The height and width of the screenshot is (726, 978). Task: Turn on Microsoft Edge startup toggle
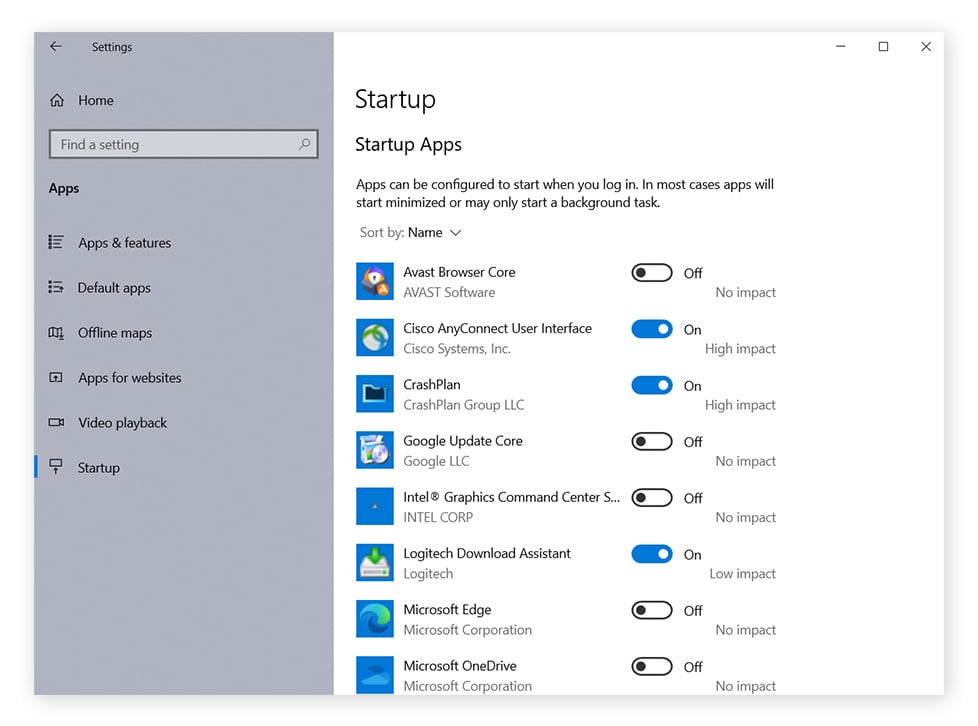tap(651, 610)
